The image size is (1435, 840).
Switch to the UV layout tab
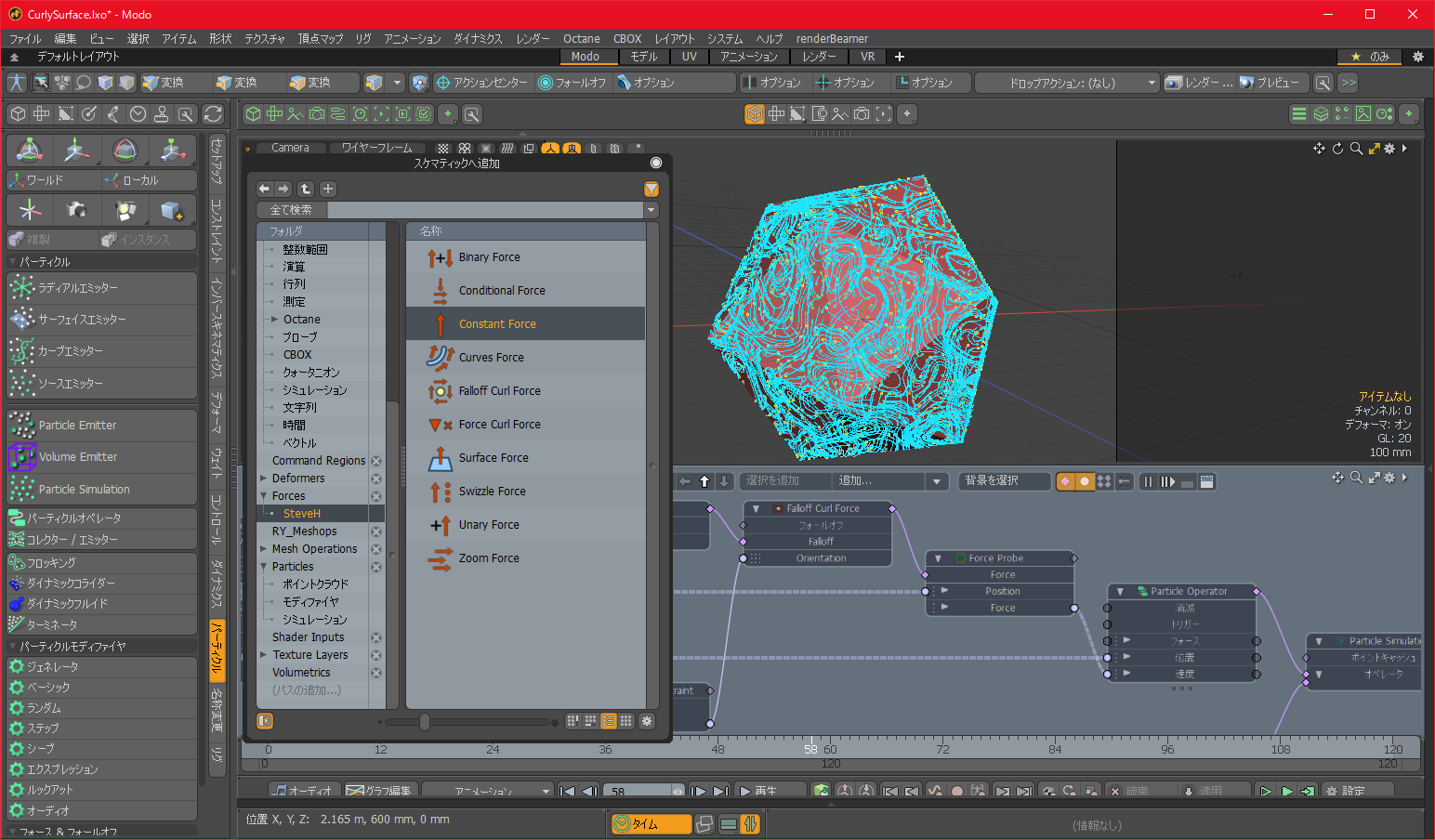tap(689, 57)
